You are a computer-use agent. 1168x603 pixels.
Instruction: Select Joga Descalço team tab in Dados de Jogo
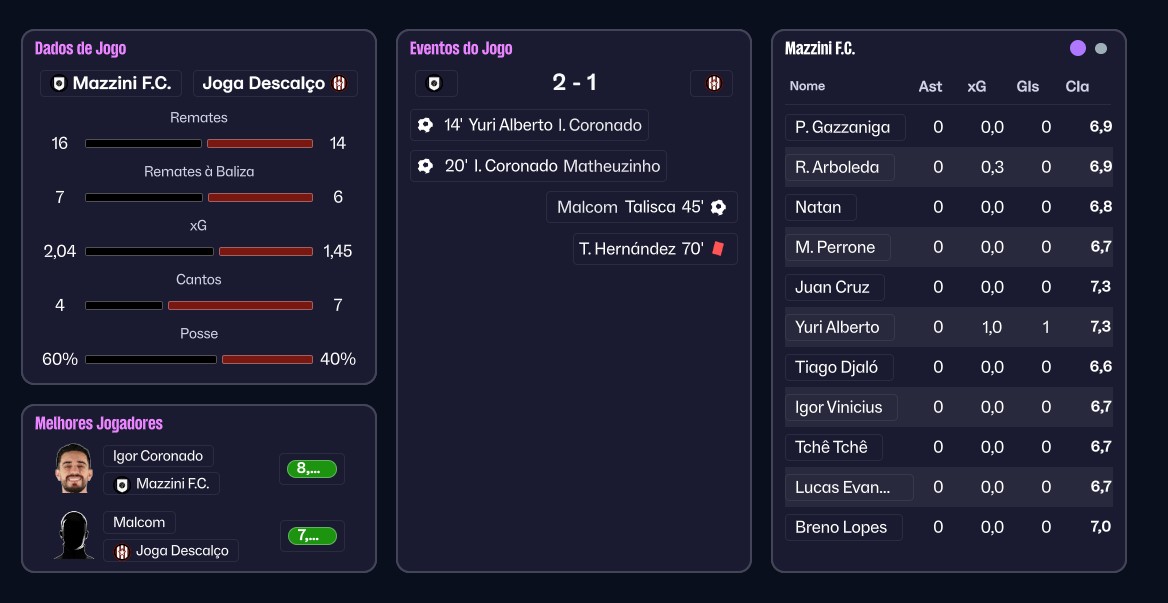tap(275, 83)
